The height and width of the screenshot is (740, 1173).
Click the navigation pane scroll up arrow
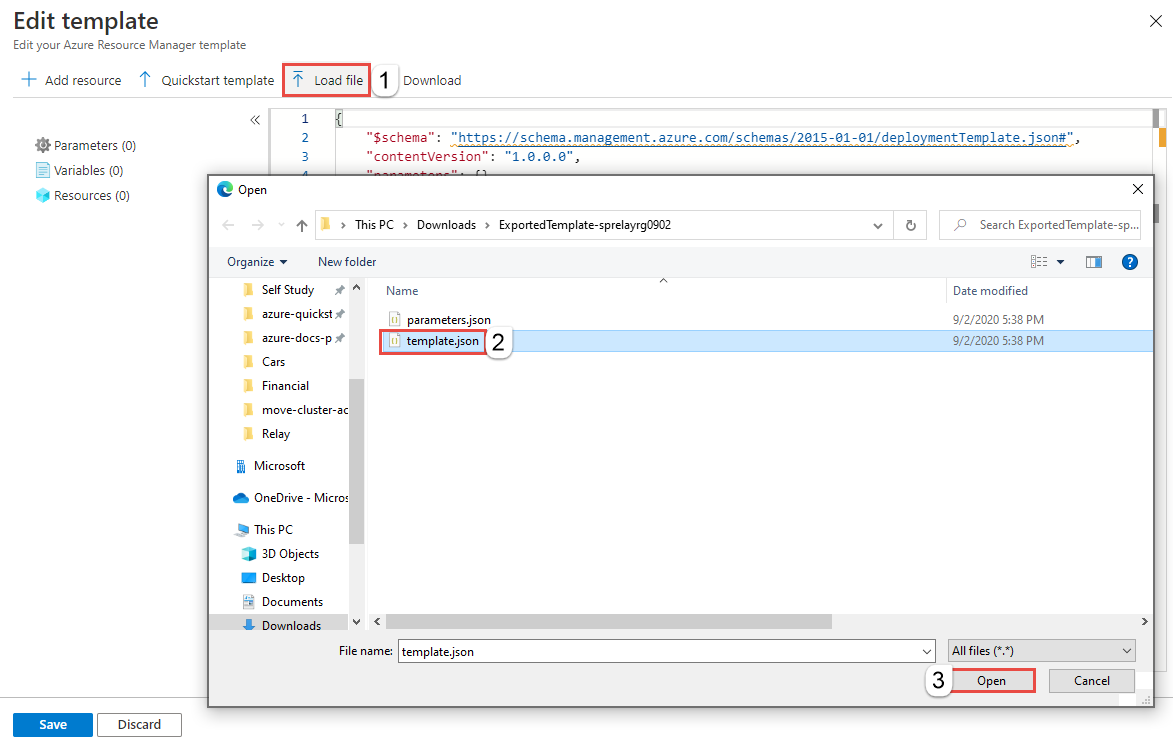click(x=356, y=287)
